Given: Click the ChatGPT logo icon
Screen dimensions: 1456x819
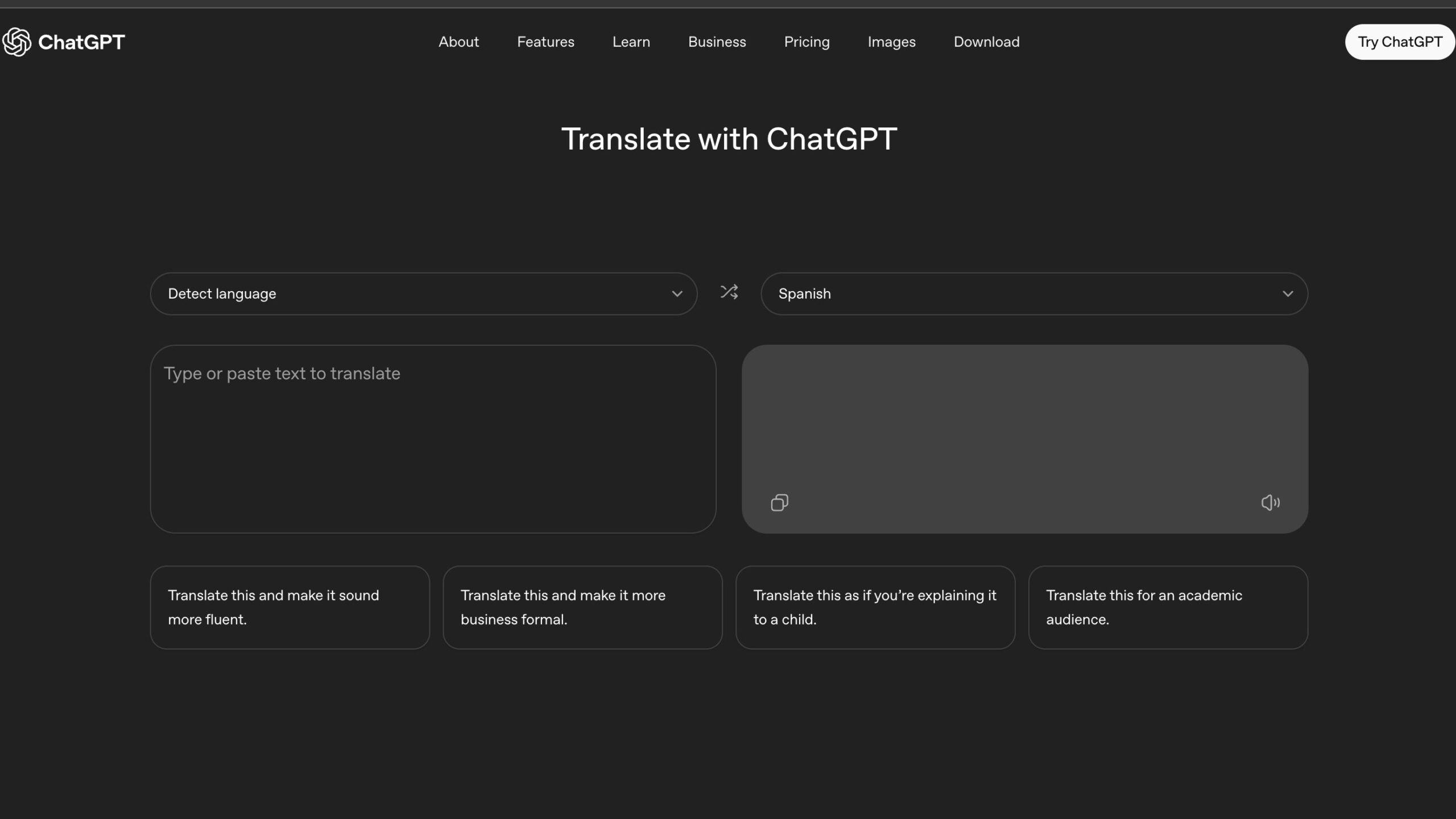Looking at the screenshot, I should [16, 42].
